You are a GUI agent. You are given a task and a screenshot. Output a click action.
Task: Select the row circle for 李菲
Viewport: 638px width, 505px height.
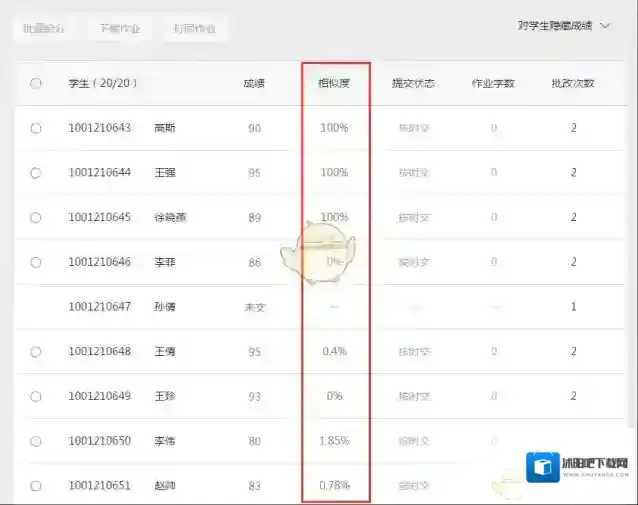pyautogui.click(x=36, y=262)
